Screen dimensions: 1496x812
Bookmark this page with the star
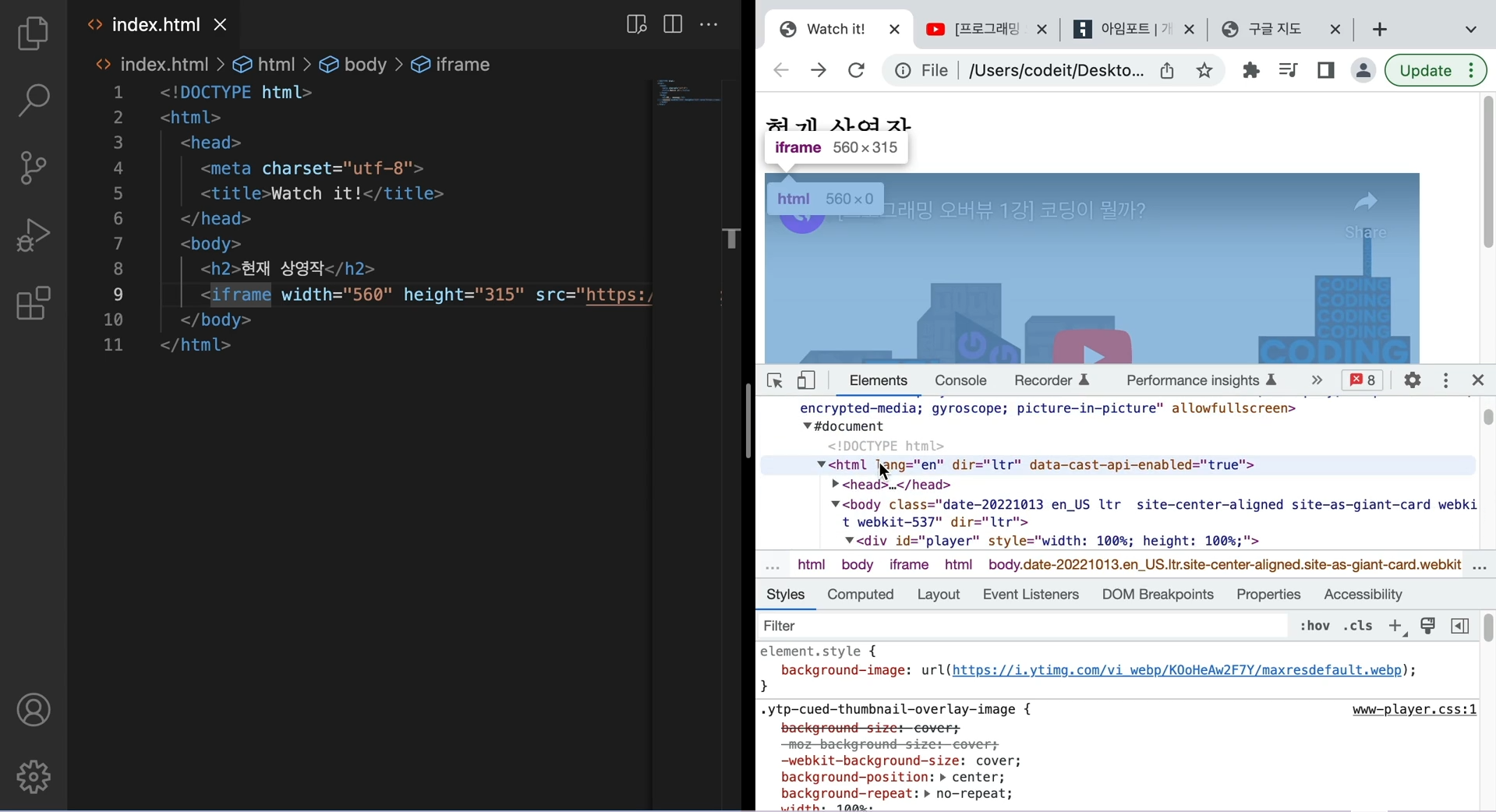(1204, 71)
